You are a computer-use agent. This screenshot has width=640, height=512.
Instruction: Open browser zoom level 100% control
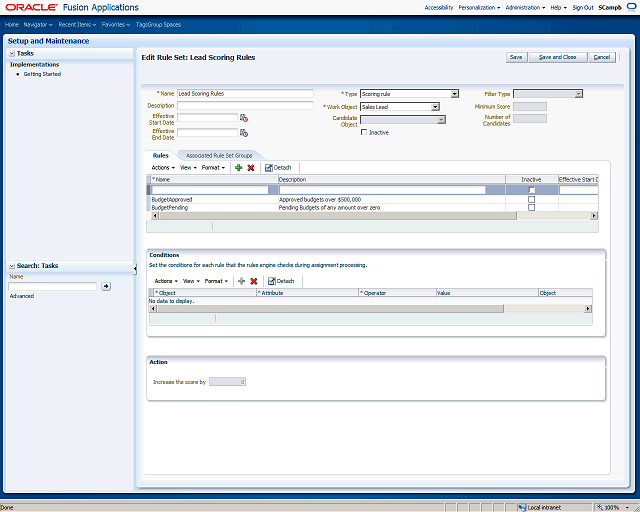coord(614,508)
